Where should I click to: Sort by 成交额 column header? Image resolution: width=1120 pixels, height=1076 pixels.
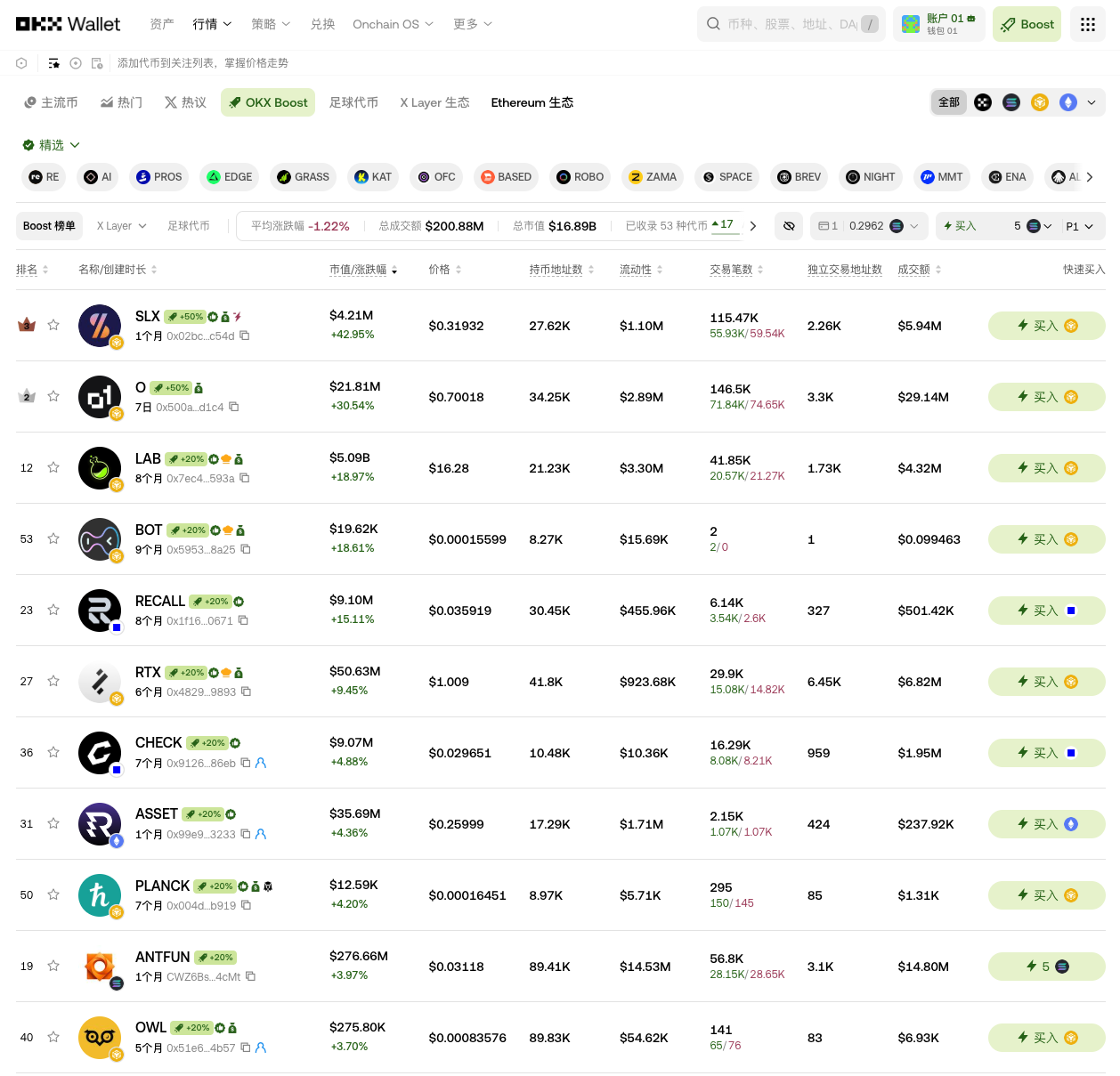[x=920, y=270]
